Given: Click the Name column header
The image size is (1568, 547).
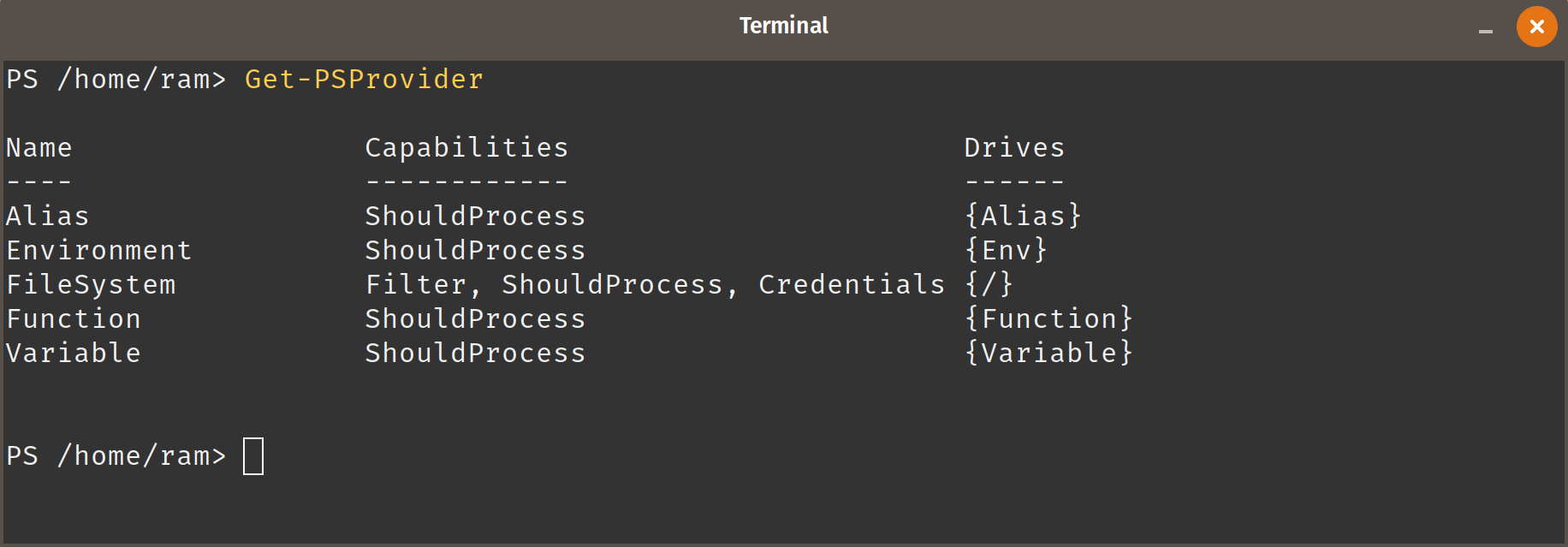Looking at the screenshot, I should pos(39,147).
